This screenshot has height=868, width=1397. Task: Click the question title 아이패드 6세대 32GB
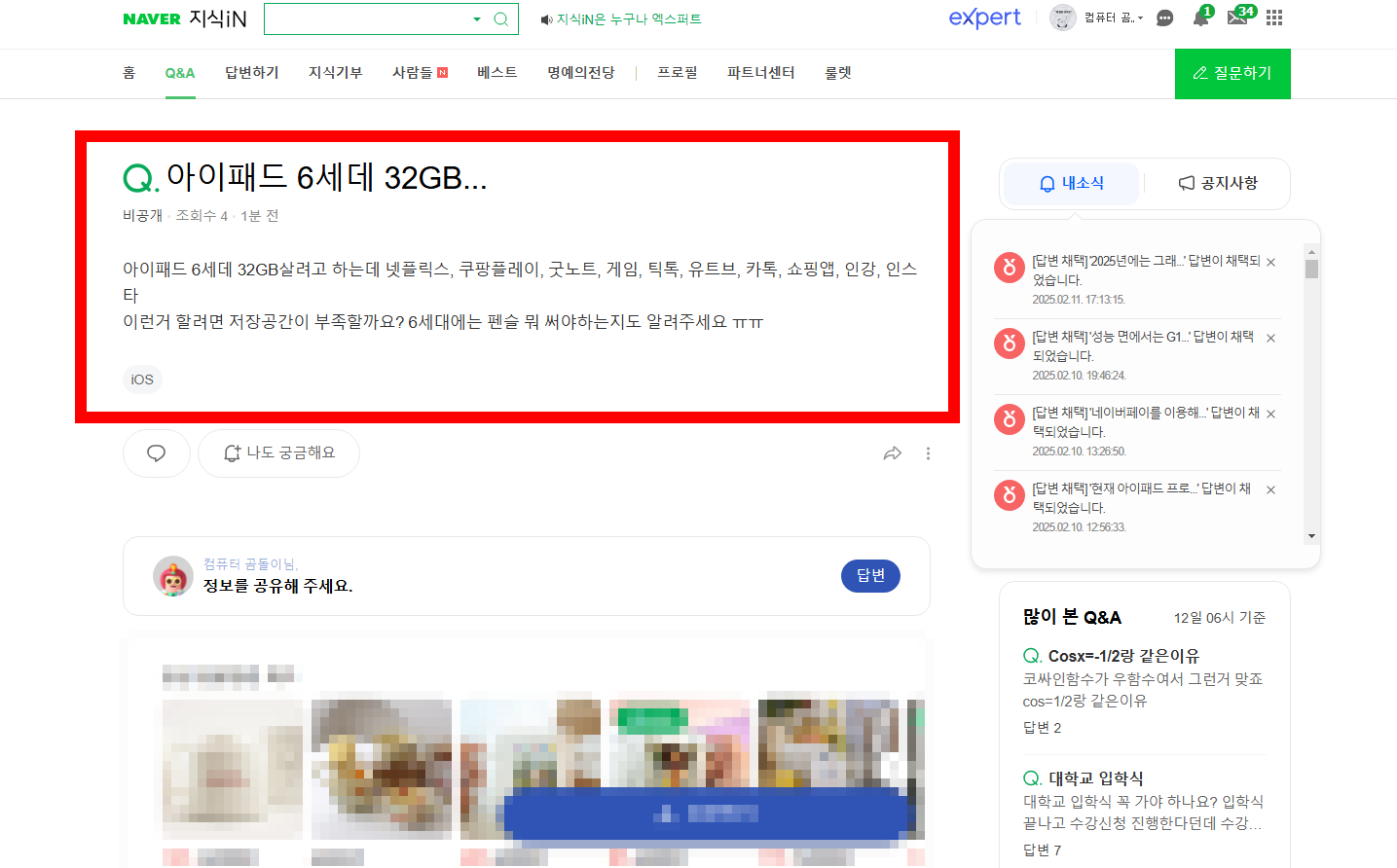(326, 177)
